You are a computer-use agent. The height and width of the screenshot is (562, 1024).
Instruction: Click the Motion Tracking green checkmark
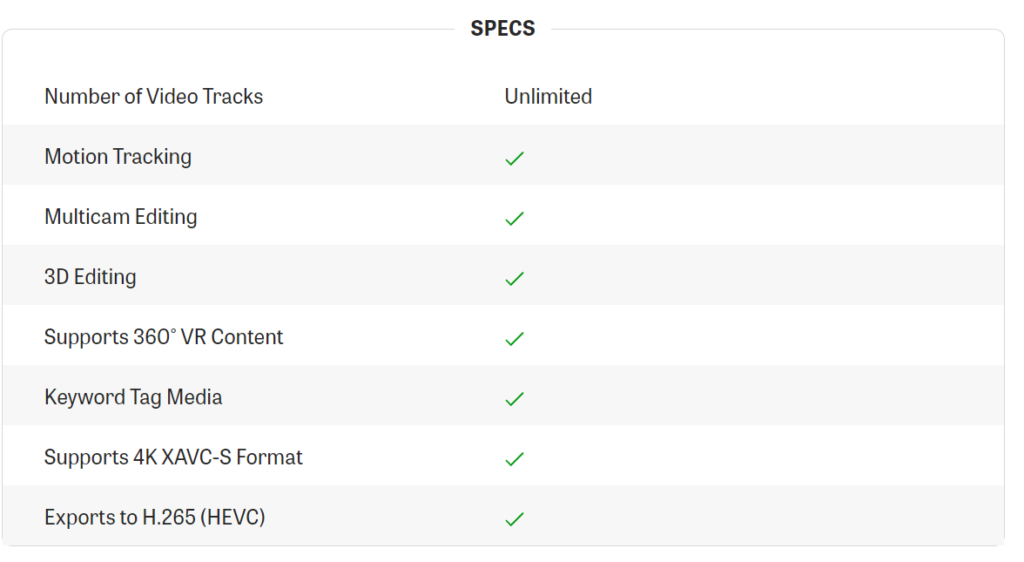coord(515,159)
